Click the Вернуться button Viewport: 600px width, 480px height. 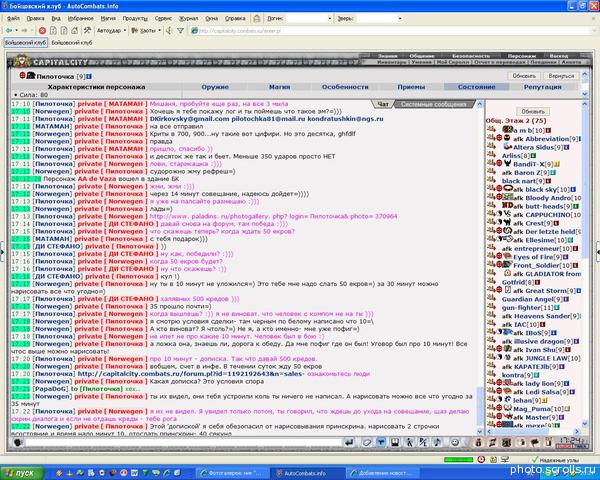pos(561,76)
